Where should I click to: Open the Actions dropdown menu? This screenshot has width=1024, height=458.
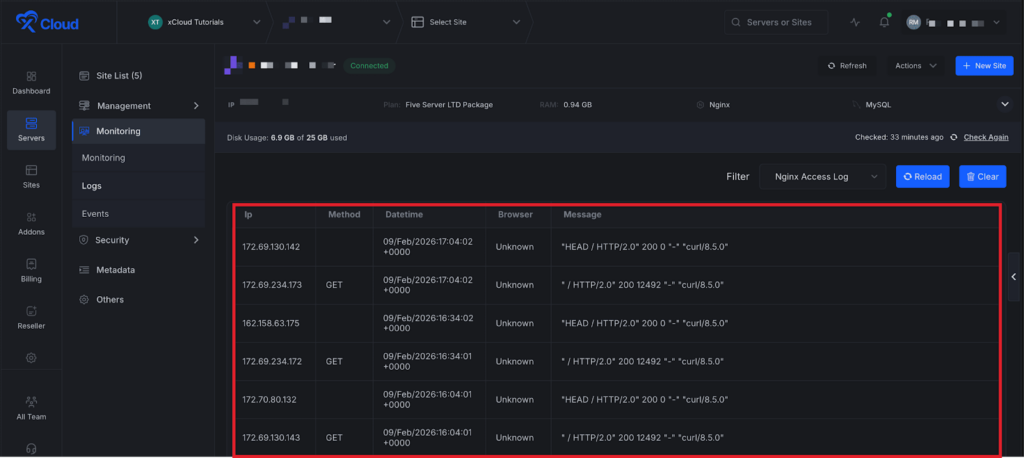916,66
